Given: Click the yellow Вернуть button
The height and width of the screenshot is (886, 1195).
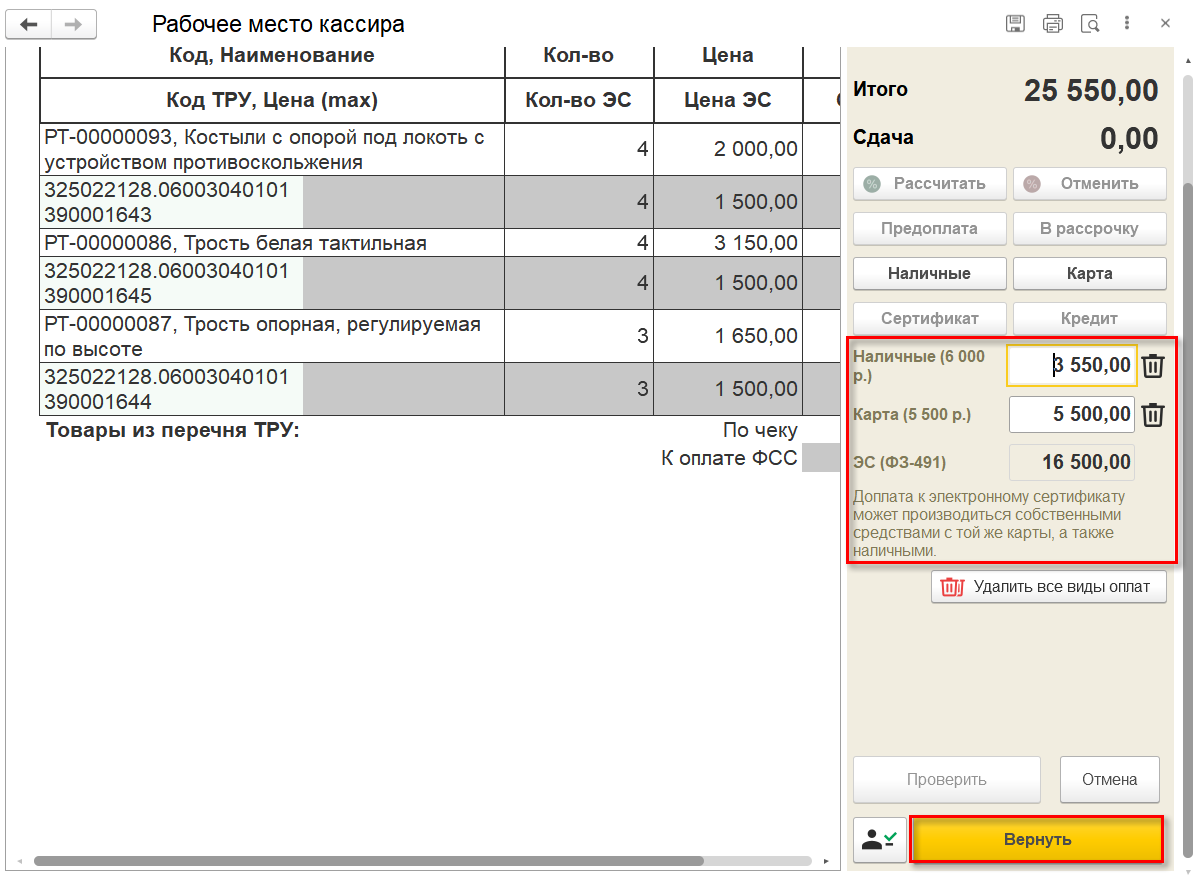Looking at the screenshot, I should pos(1037,840).
